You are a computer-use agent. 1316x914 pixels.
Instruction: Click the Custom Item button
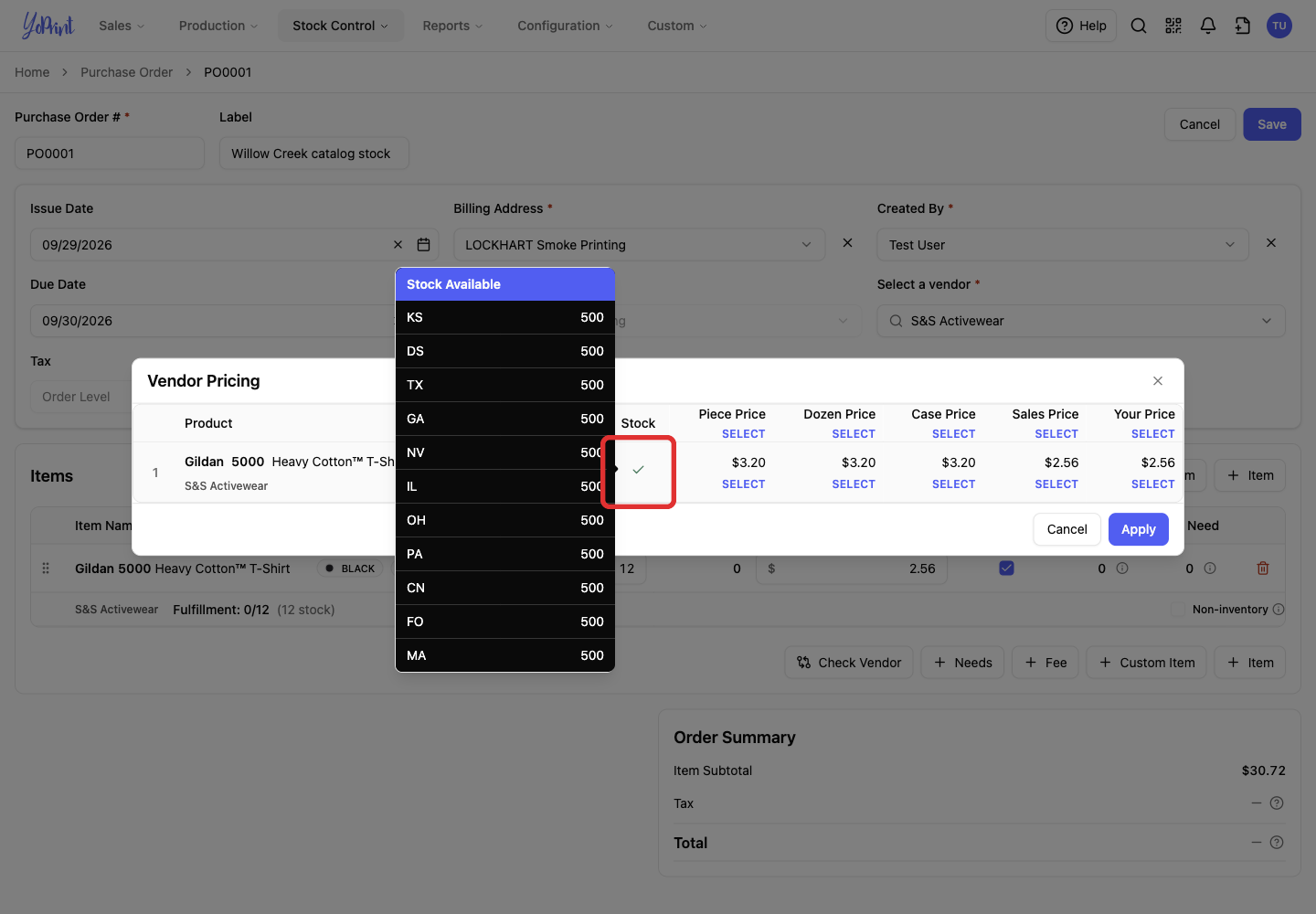(x=1147, y=663)
